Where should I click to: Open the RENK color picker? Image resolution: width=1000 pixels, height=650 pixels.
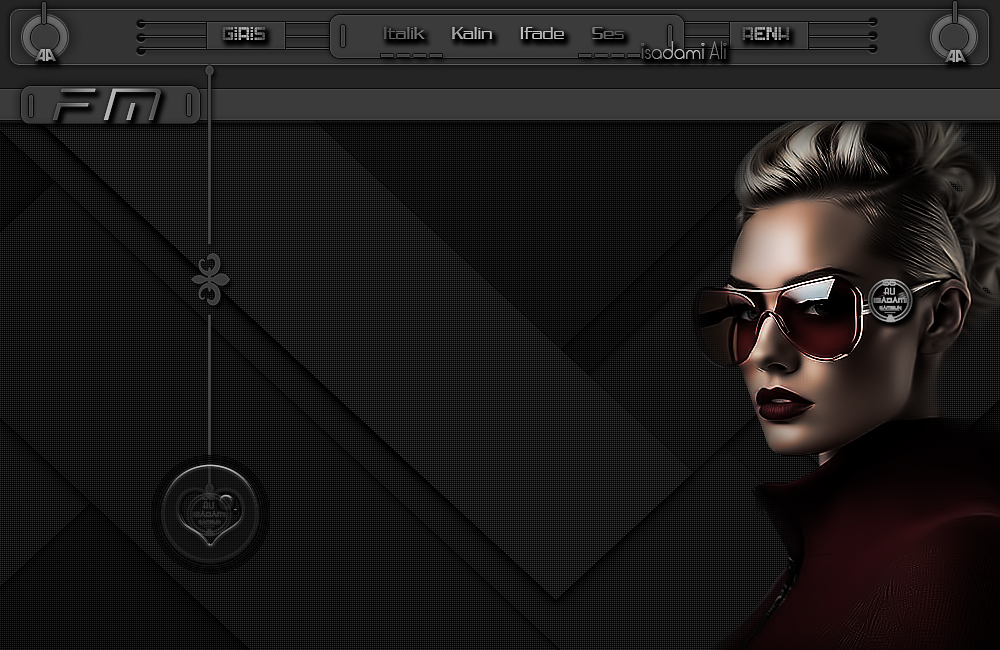(x=768, y=34)
